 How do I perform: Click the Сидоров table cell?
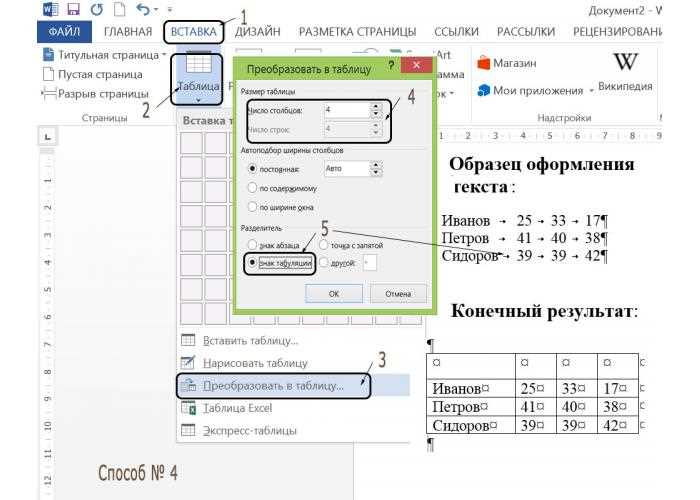(x=471, y=425)
